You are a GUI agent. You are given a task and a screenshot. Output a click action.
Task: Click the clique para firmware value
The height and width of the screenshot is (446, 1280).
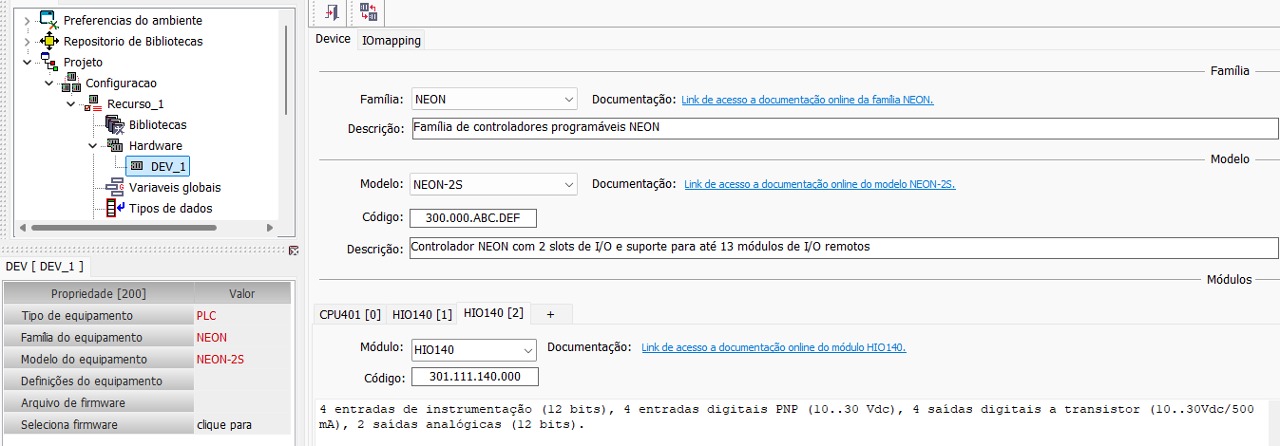(x=224, y=425)
